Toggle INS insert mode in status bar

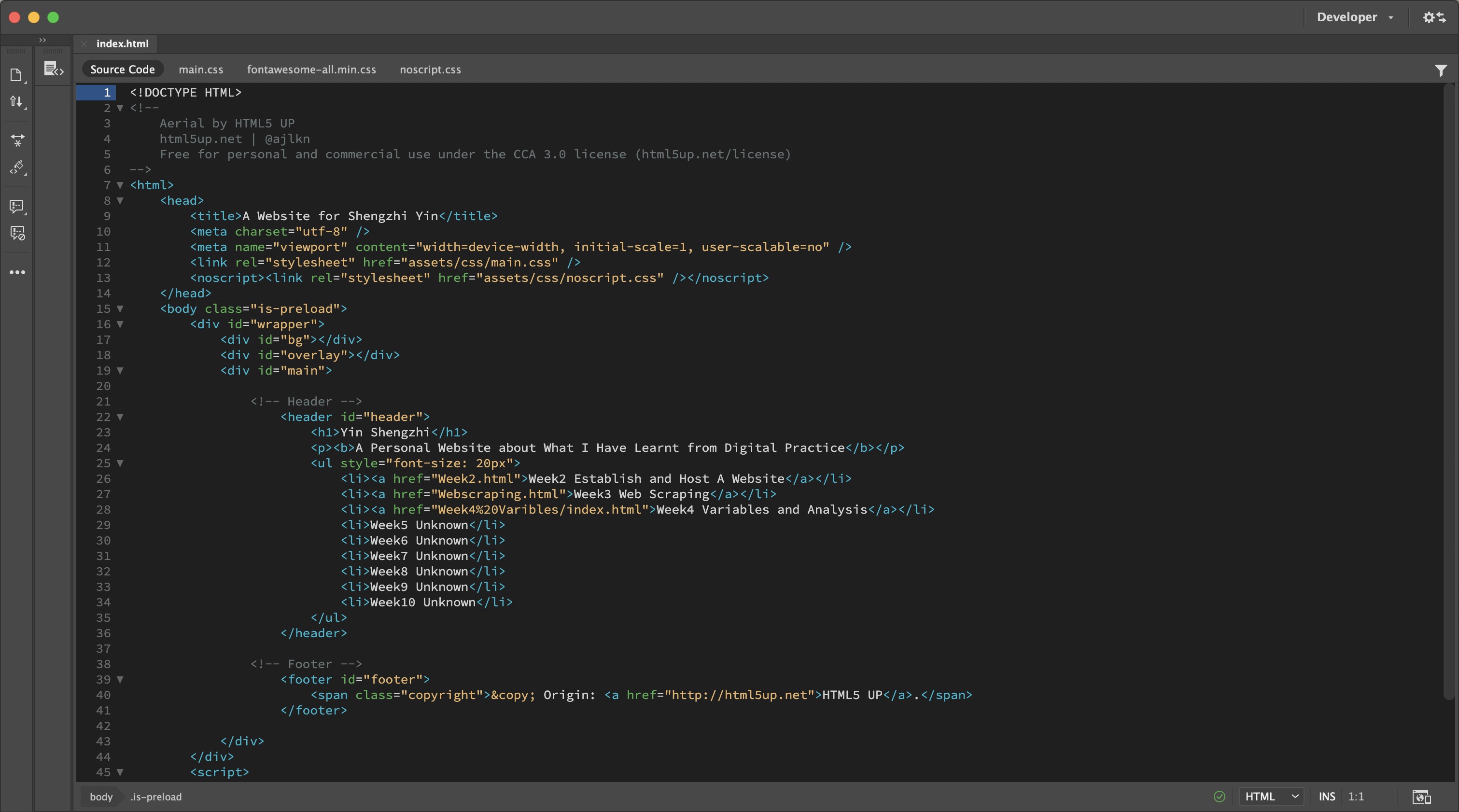click(1327, 796)
